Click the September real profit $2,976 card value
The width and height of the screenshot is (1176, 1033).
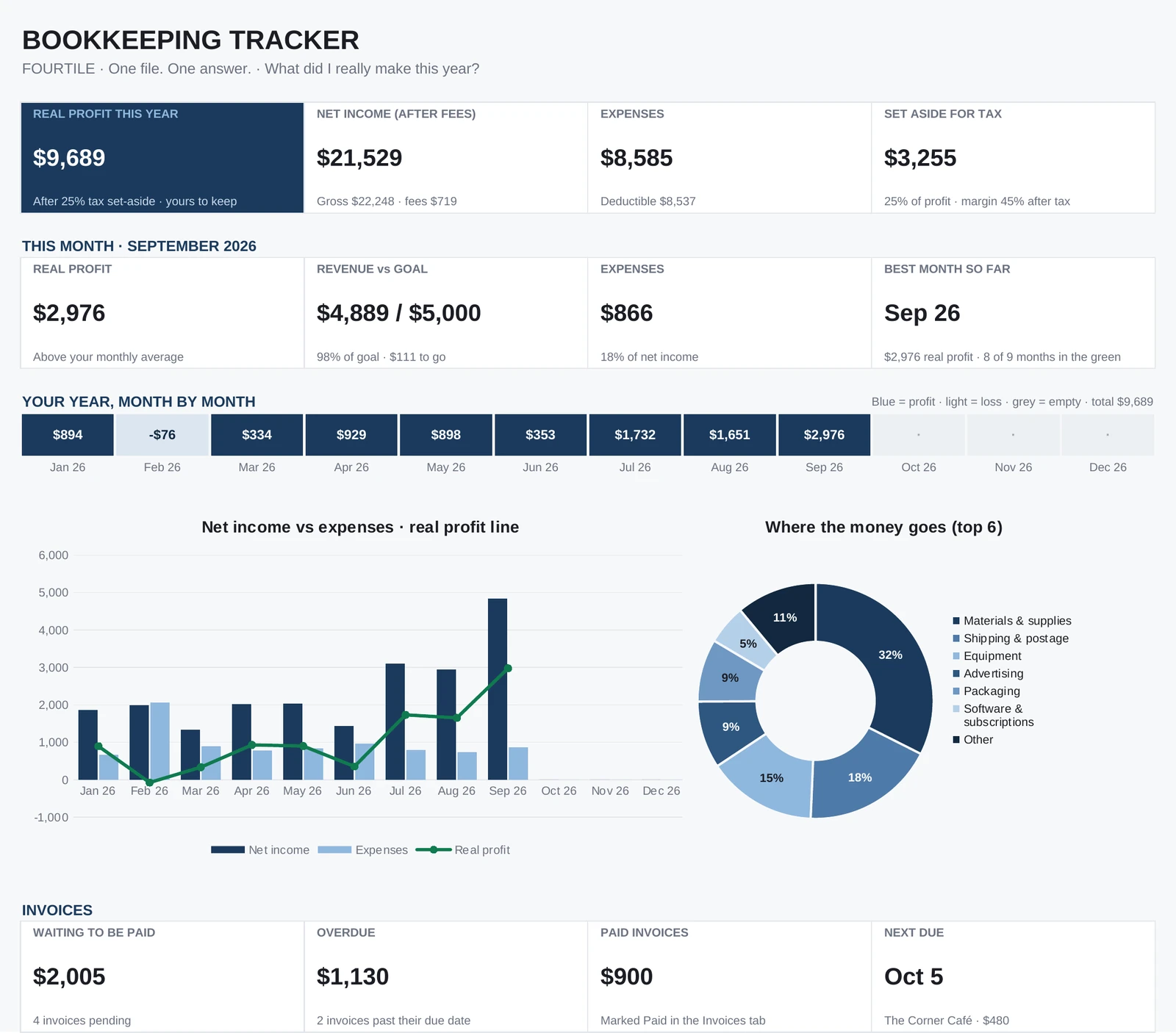[69, 313]
